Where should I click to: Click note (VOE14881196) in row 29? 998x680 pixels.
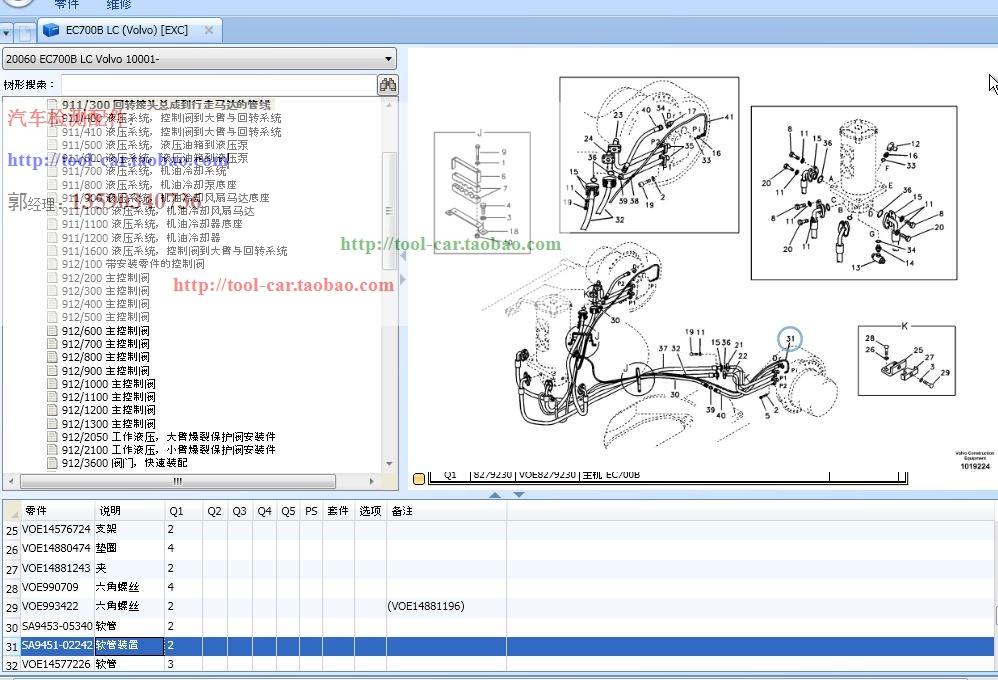[x=426, y=606]
